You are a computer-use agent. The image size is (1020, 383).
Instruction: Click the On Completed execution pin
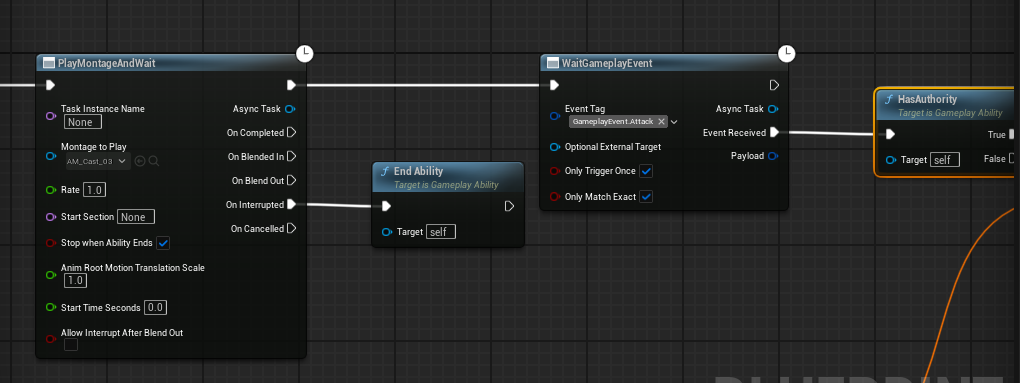point(291,133)
